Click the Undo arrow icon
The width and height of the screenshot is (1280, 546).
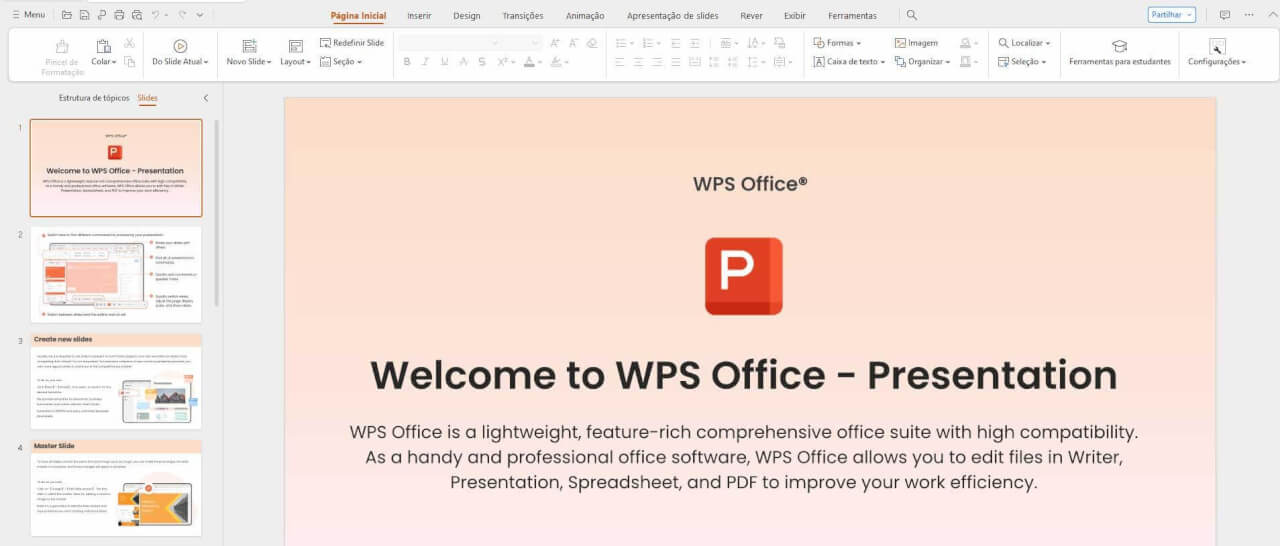(x=156, y=15)
